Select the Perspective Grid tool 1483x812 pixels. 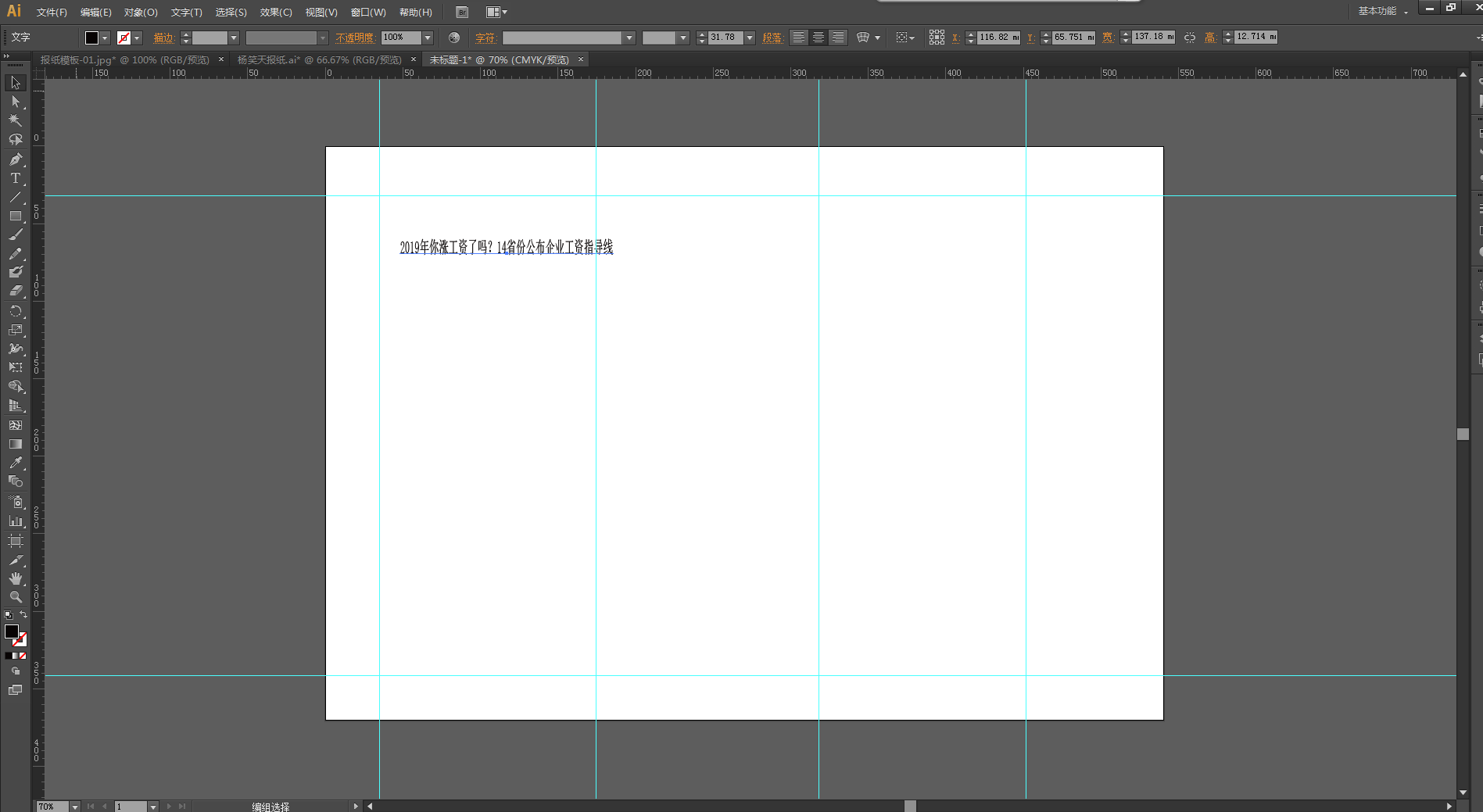pos(16,406)
